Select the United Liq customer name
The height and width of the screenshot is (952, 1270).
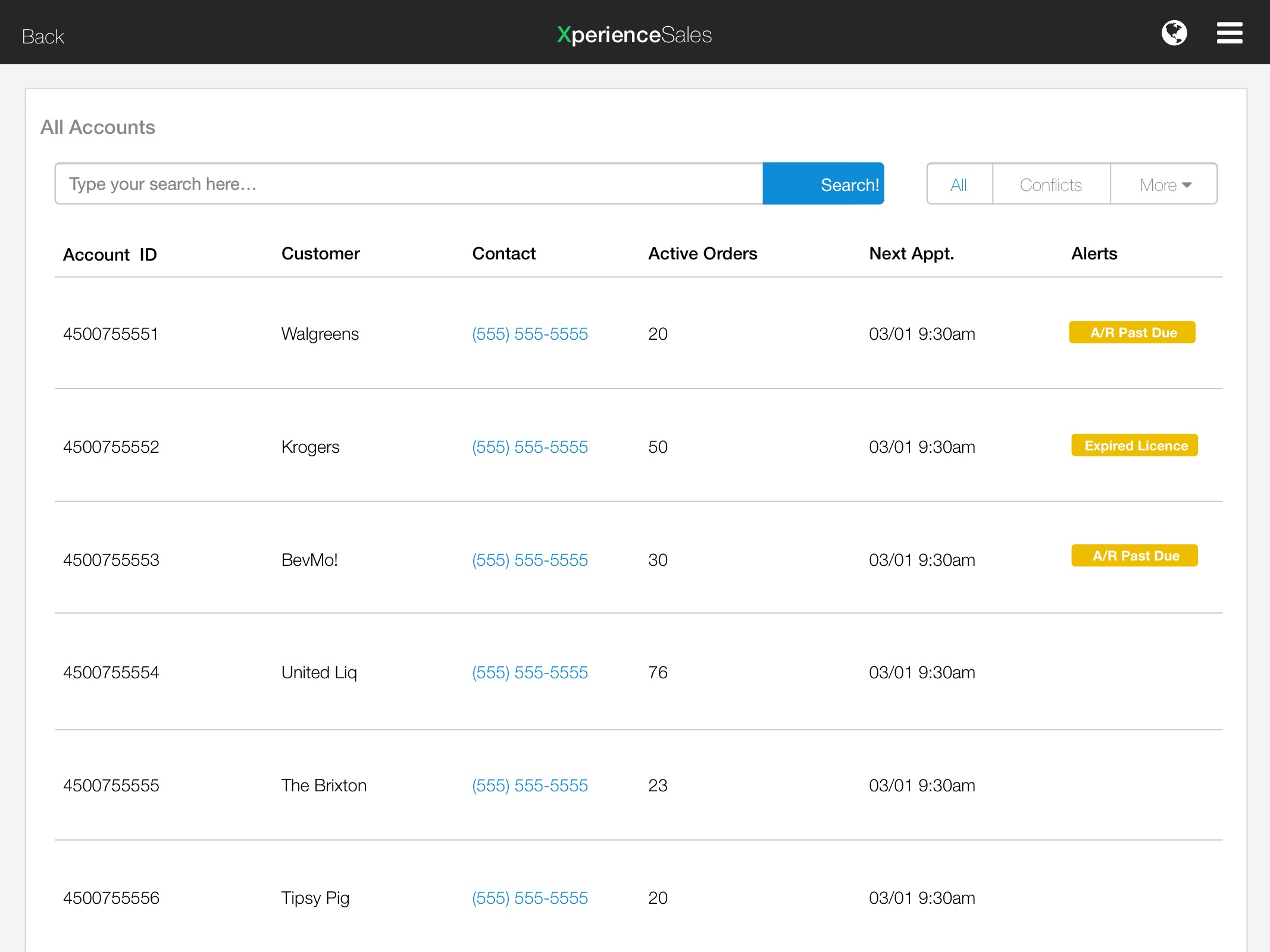[319, 672]
